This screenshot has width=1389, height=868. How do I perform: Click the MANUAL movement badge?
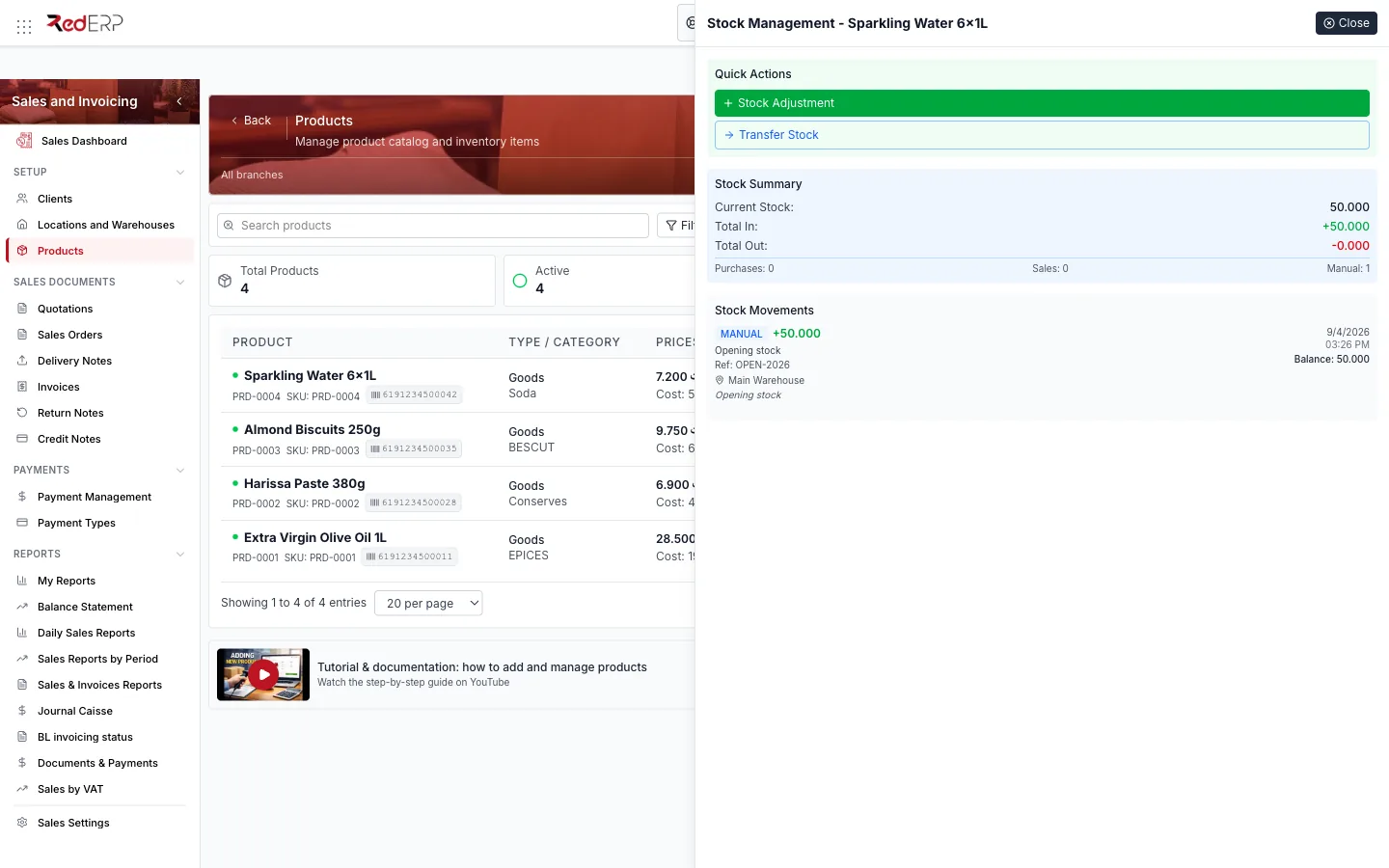coord(741,335)
